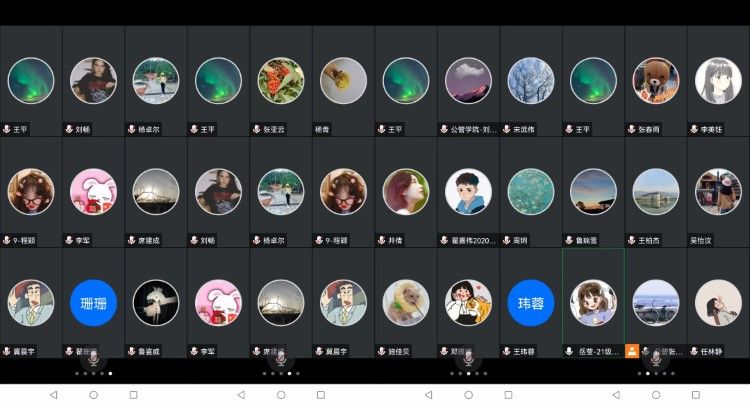This screenshot has height=406, width=750.
Task: Open the almond blossom painting avatar
Action: coord(530,192)
